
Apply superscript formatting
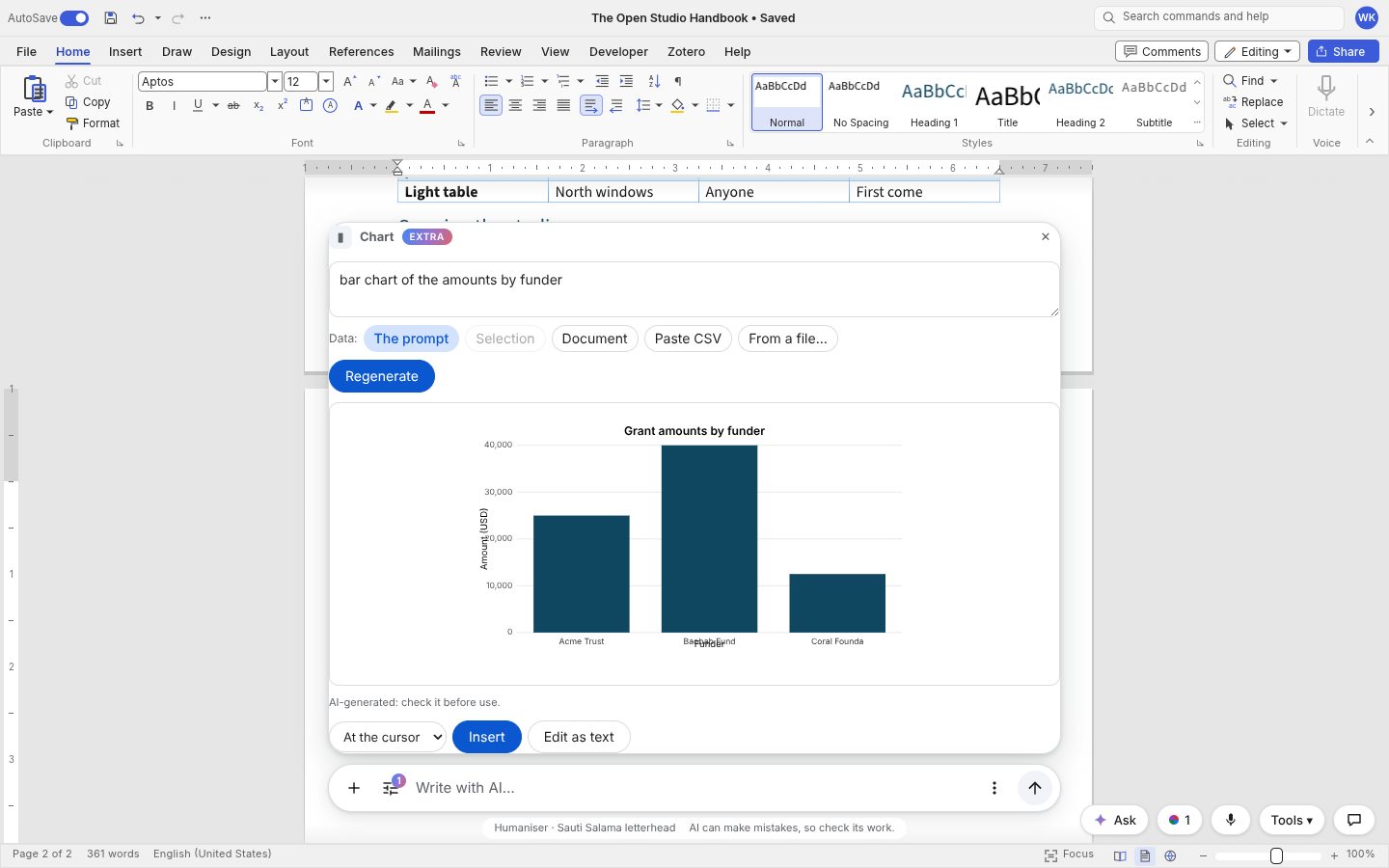click(283, 105)
